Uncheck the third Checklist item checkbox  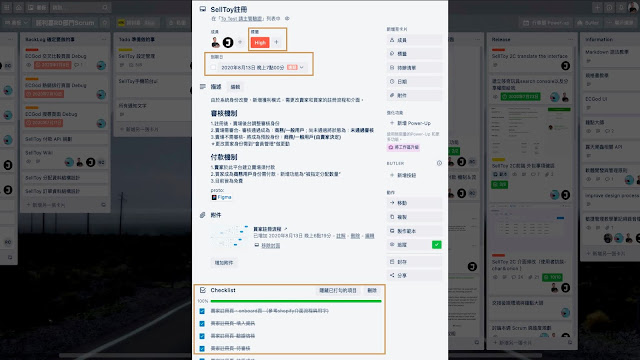pos(202,336)
